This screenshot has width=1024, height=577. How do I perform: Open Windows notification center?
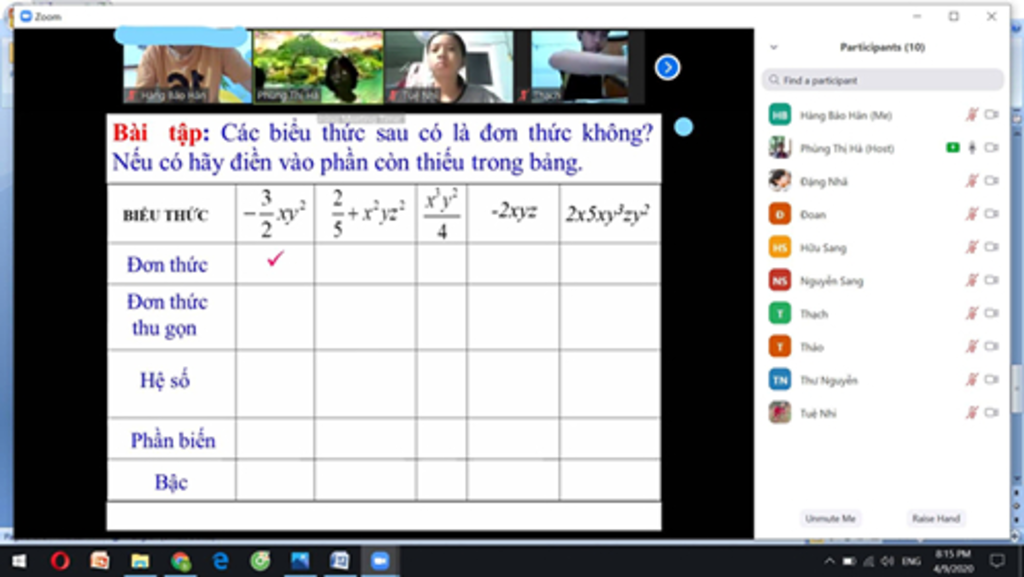997,561
